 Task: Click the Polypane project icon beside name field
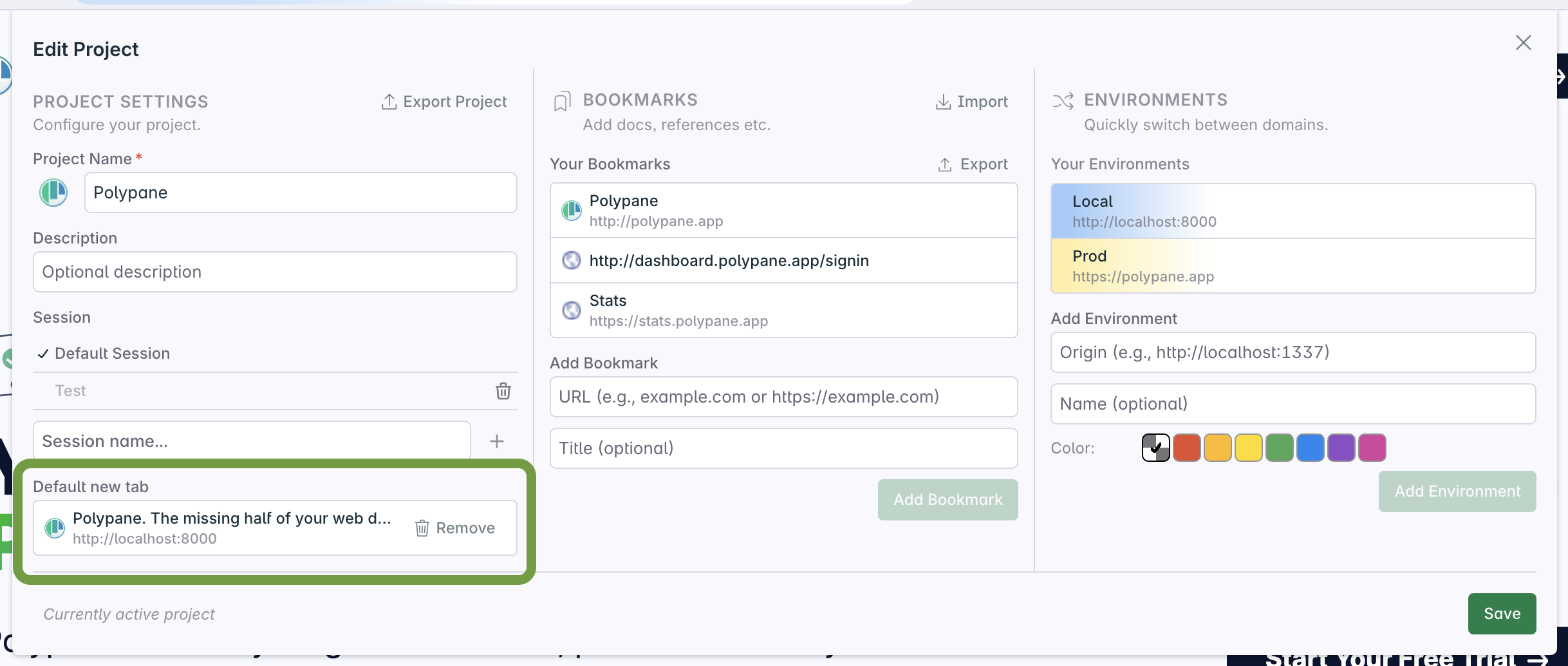tap(53, 193)
